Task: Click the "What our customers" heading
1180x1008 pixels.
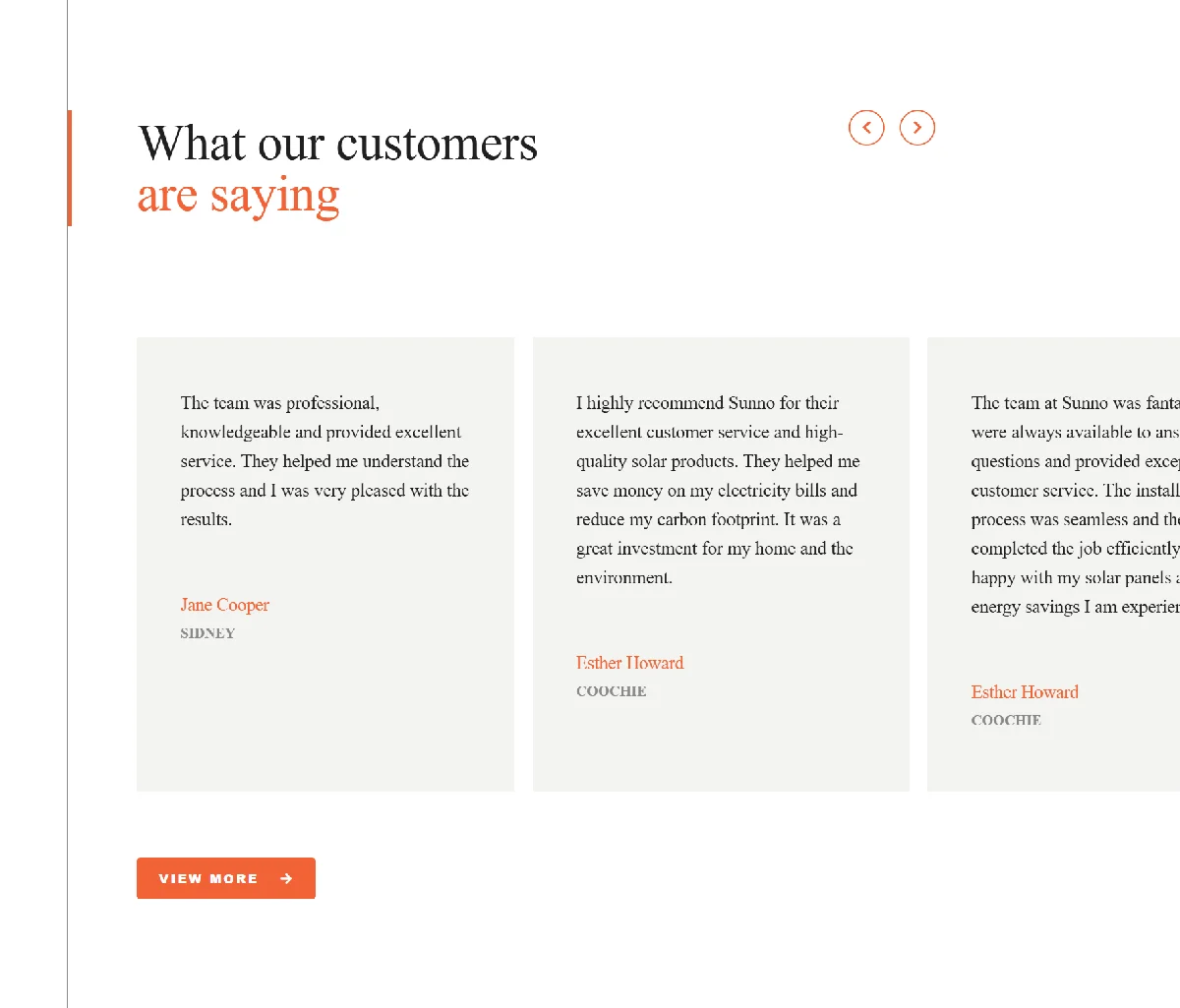Action: [x=337, y=144]
